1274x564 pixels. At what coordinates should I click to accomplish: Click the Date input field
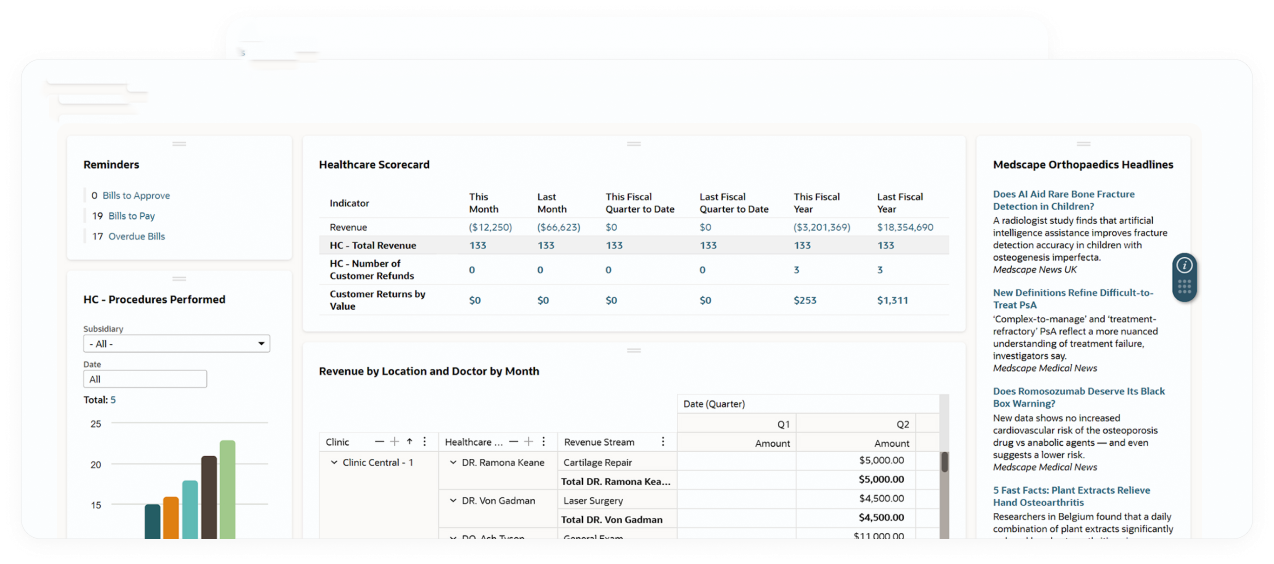[x=145, y=380]
